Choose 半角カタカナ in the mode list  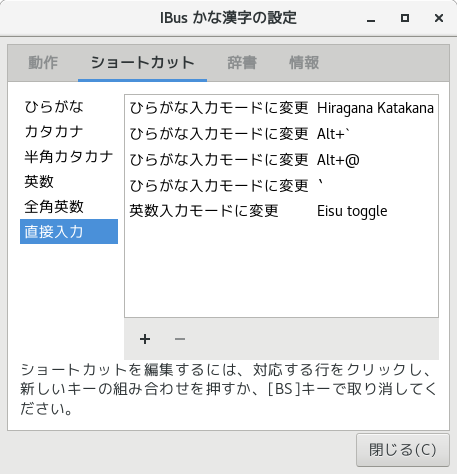point(69,157)
